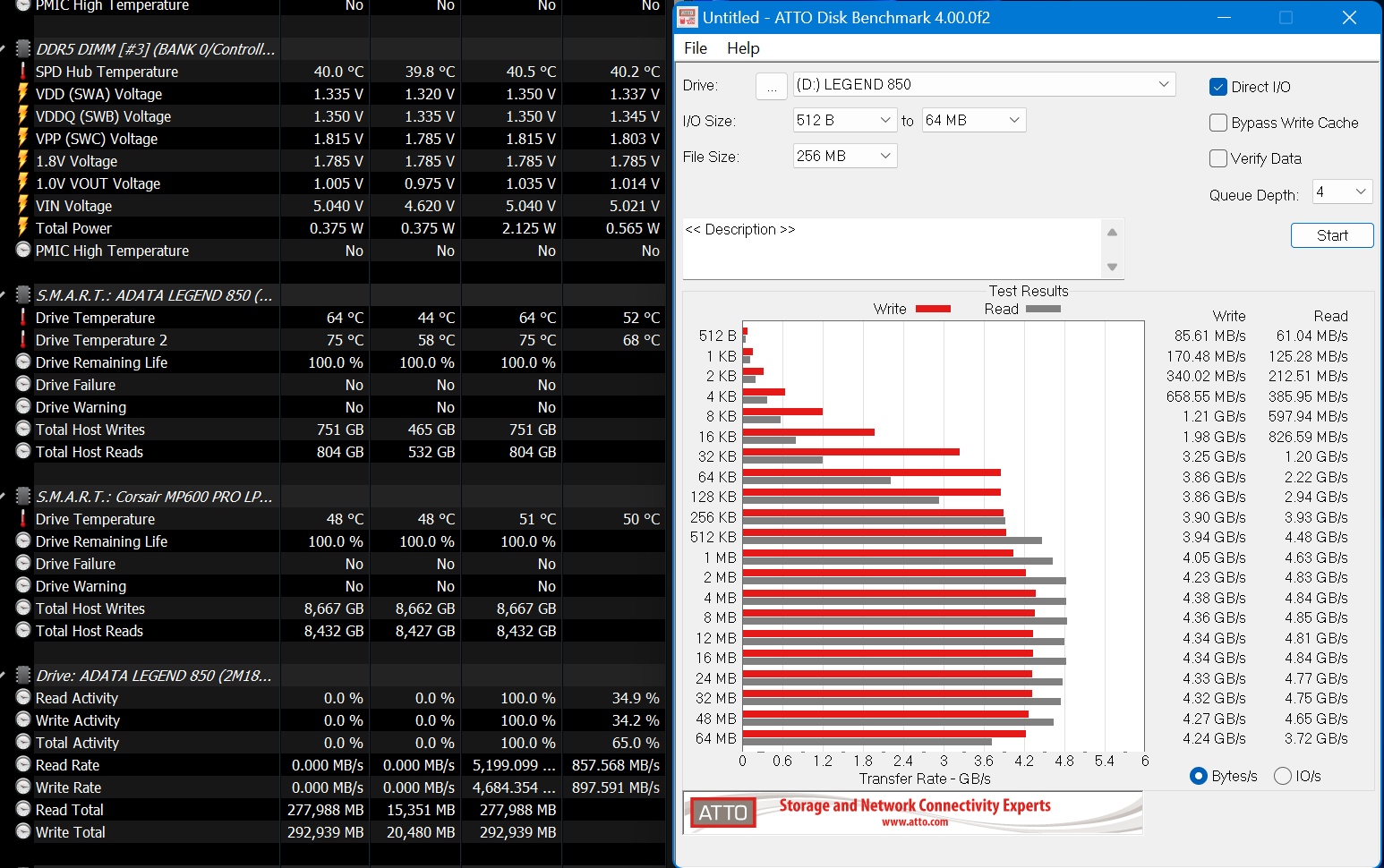The width and height of the screenshot is (1384, 868).
Task: Select the Bytes/s radio button
Action: (x=1198, y=776)
